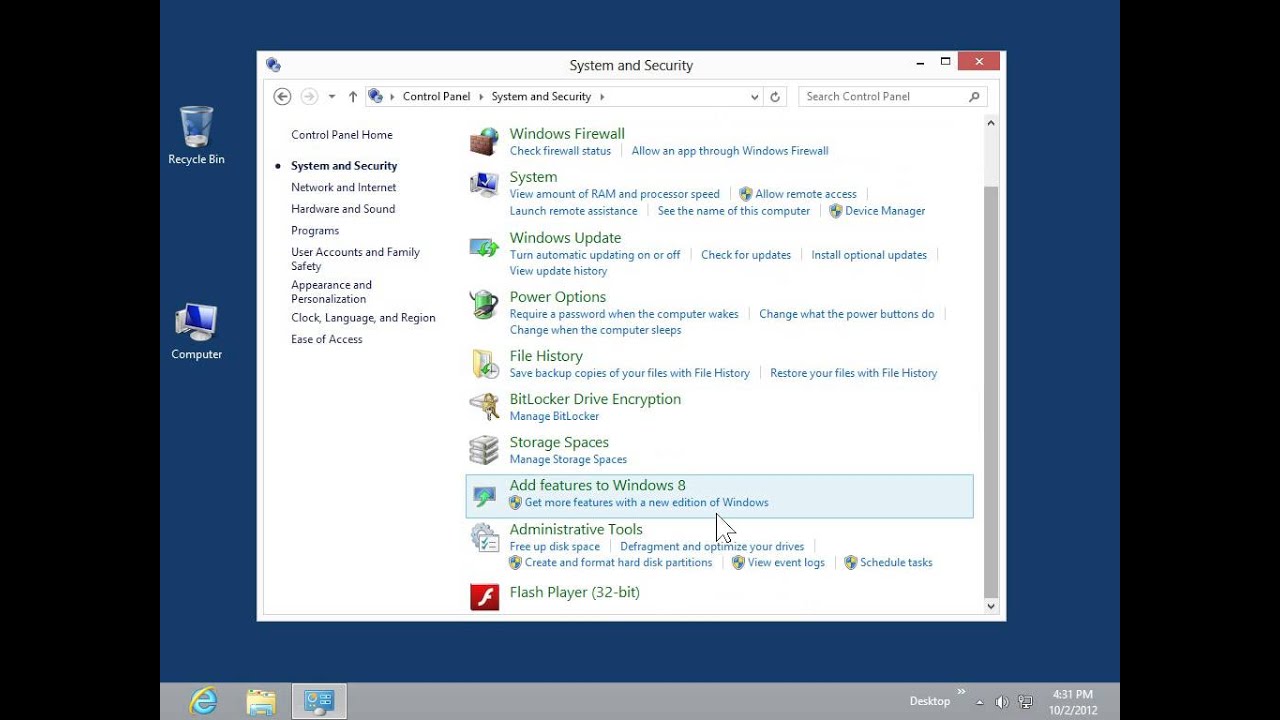Open the Storage Spaces drives icon
This screenshot has width=1280, height=720.
(x=484, y=450)
